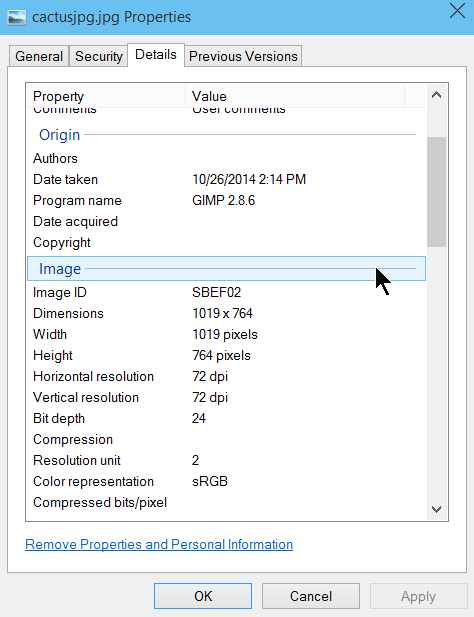Select the Image section header
Viewport: 474px width, 617px height.
pos(226,269)
